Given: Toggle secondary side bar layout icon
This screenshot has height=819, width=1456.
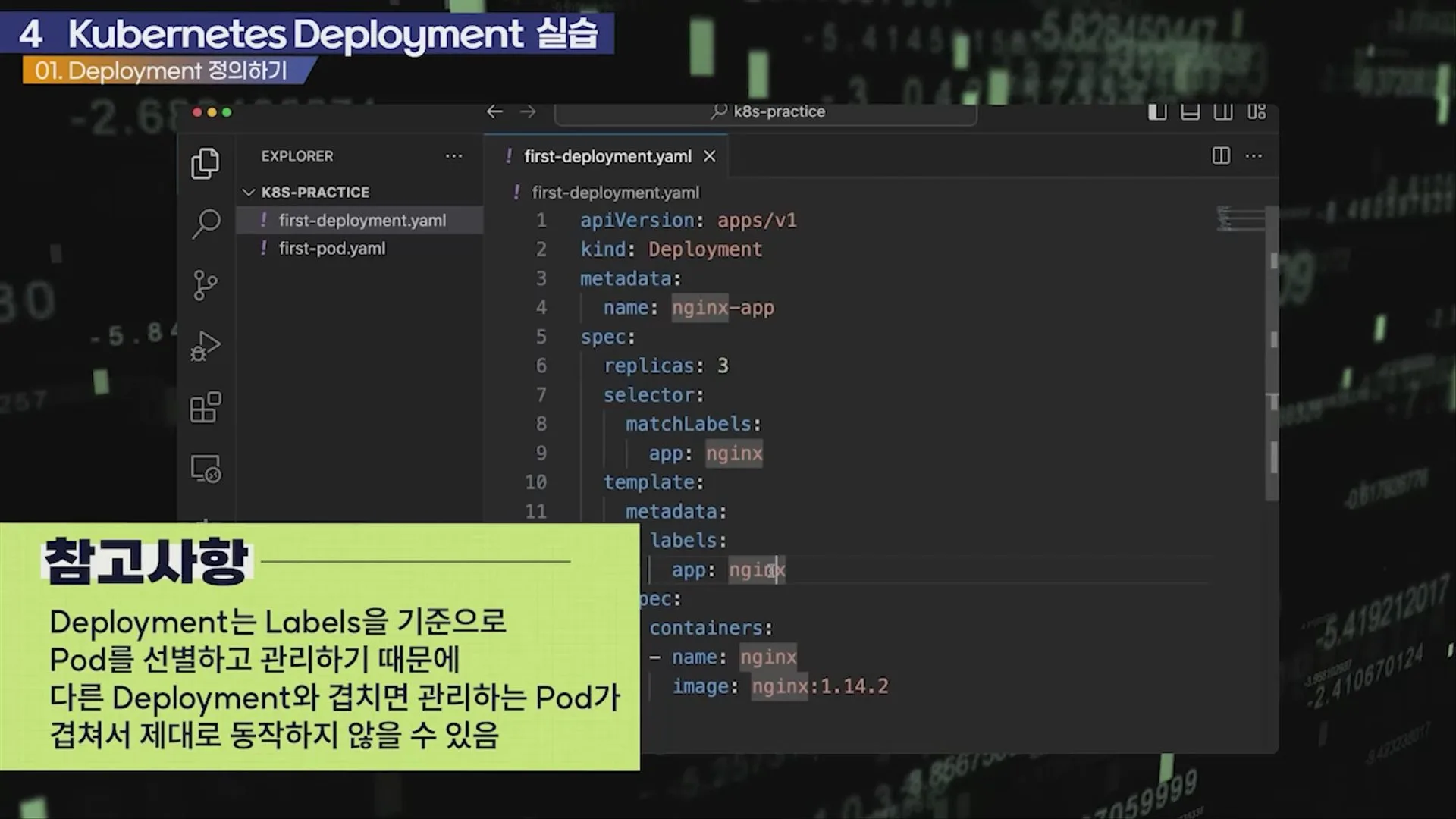Looking at the screenshot, I should [1223, 112].
